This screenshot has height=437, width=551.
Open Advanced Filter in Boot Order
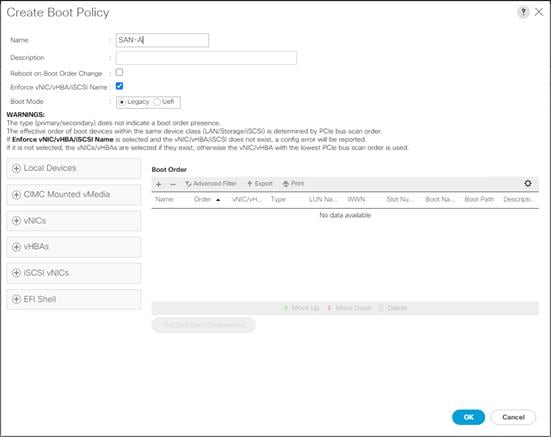click(211, 184)
